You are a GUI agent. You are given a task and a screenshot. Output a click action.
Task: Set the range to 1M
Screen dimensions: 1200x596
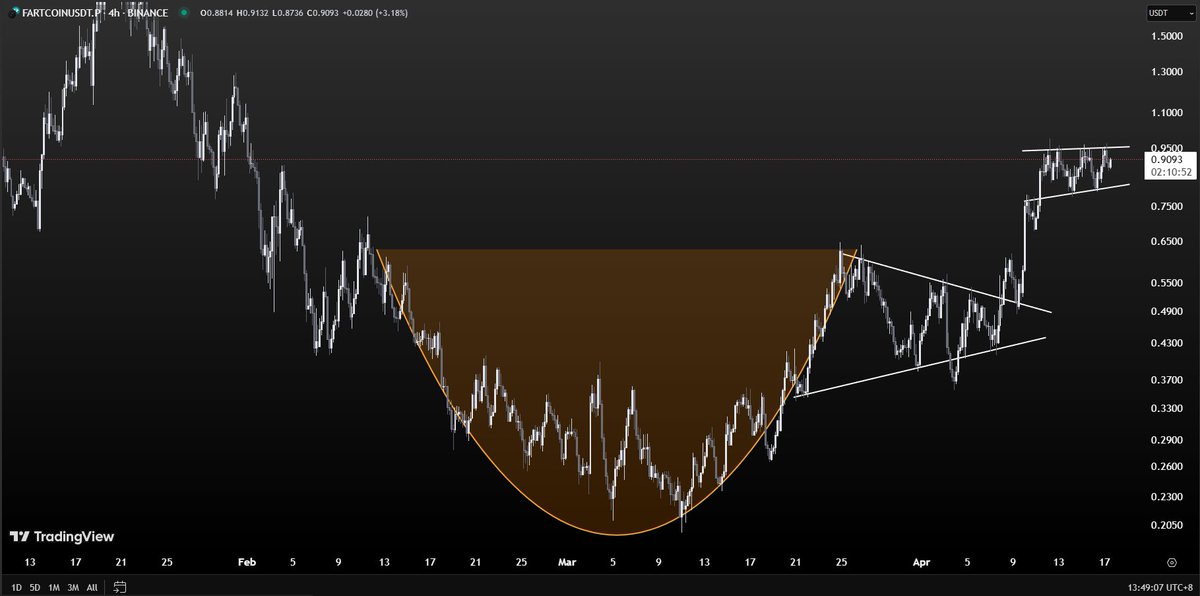tap(54, 587)
